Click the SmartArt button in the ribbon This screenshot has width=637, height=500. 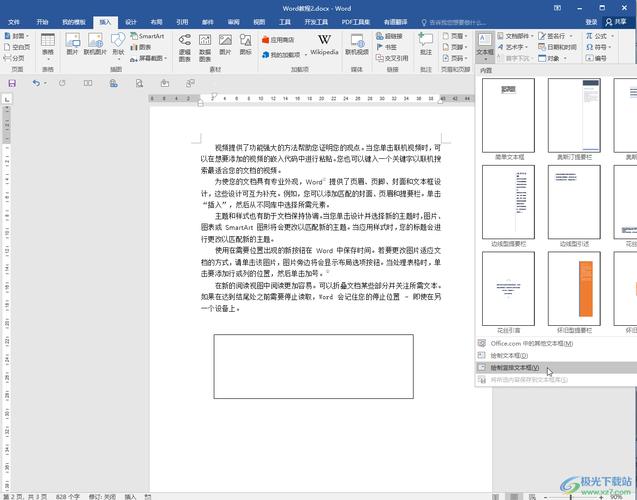[x=147, y=36]
